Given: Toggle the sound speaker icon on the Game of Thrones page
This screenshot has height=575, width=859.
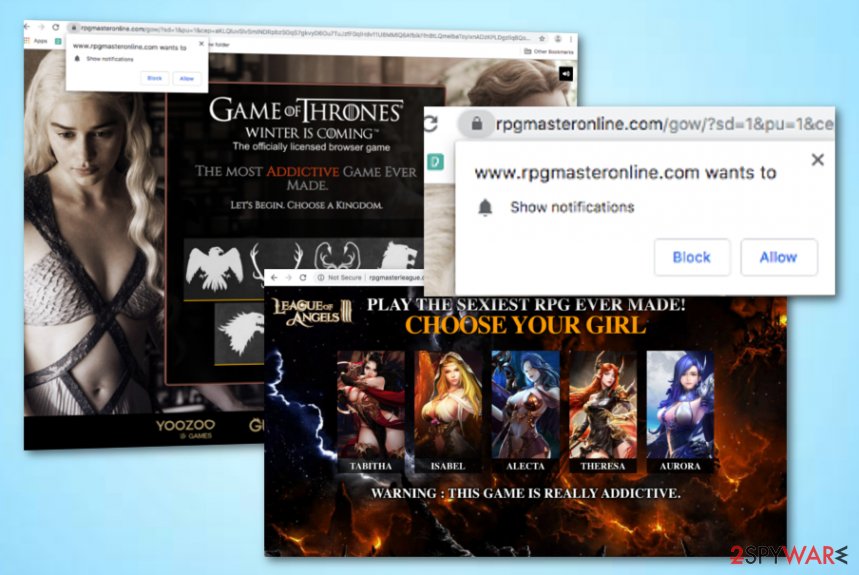Looking at the screenshot, I should point(566,73).
